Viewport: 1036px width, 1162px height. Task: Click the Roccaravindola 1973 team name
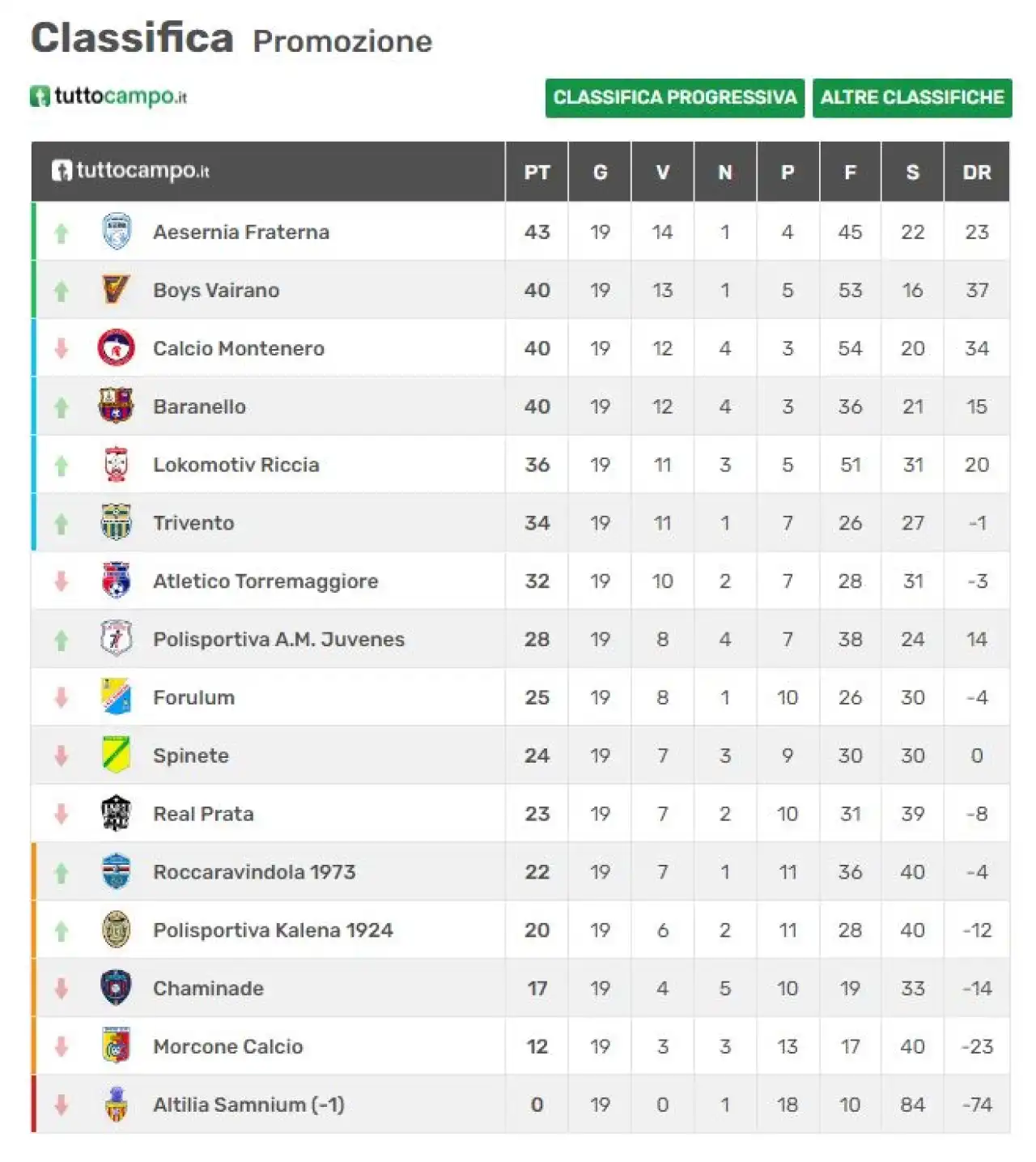(254, 872)
